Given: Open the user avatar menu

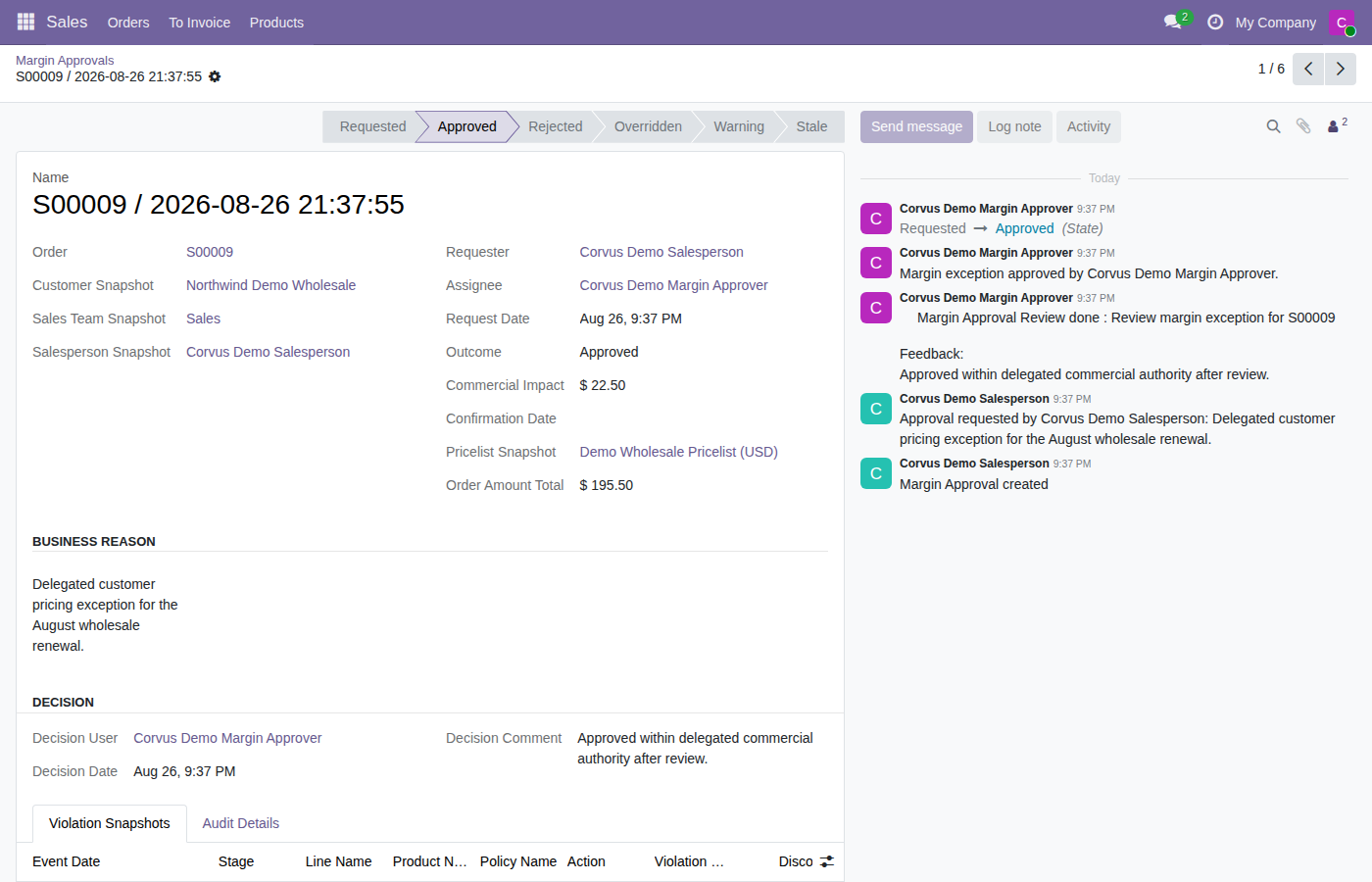Looking at the screenshot, I should [x=1342, y=22].
